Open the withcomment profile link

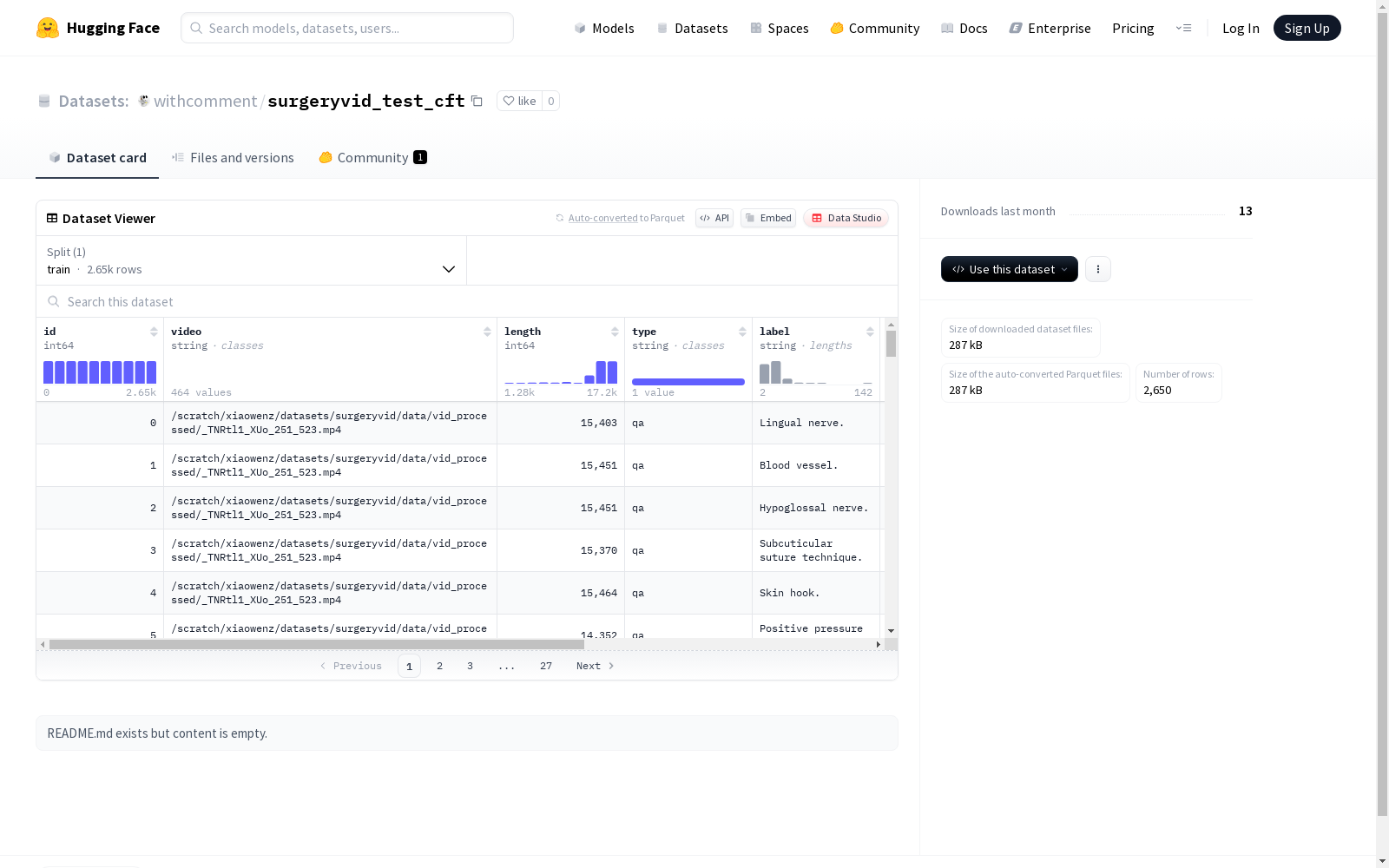coord(205,101)
